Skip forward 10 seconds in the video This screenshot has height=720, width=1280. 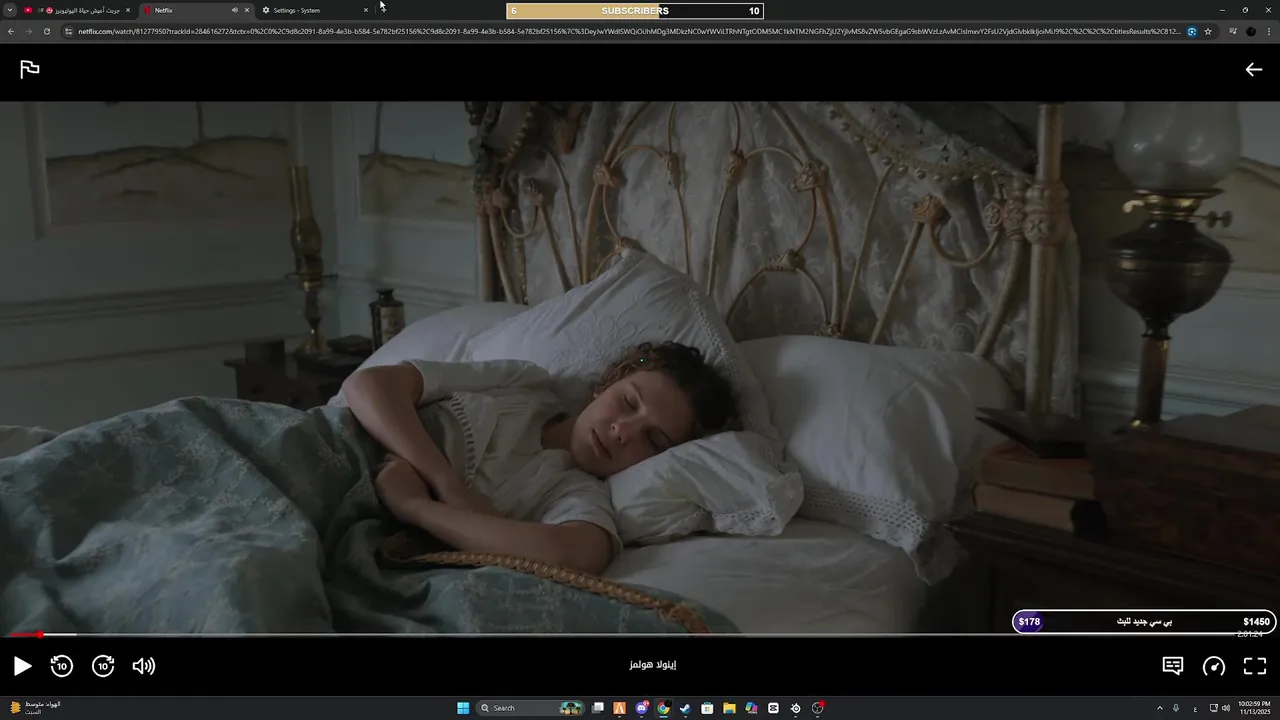click(x=103, y=666)
